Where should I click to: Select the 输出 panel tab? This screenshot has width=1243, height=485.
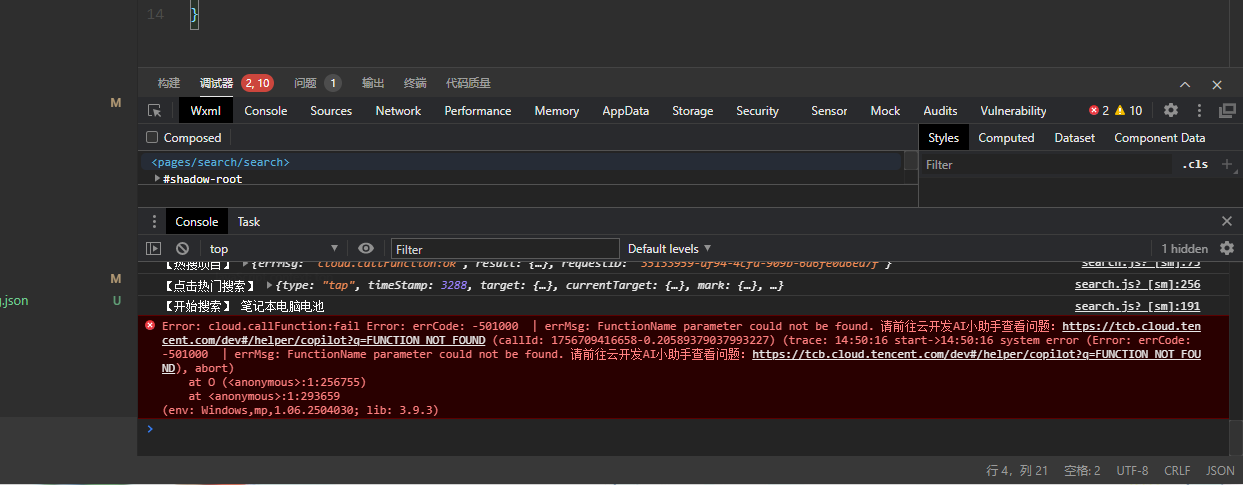click(x=373, y=83)
